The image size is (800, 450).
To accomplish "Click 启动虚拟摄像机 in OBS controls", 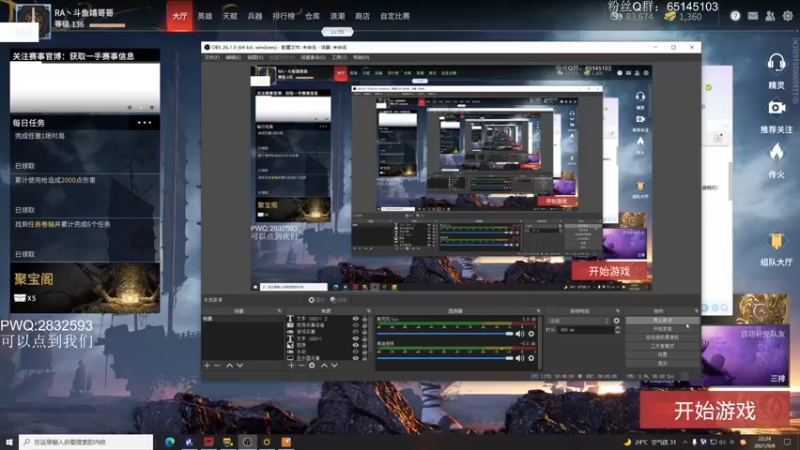I will coord(662,337).
